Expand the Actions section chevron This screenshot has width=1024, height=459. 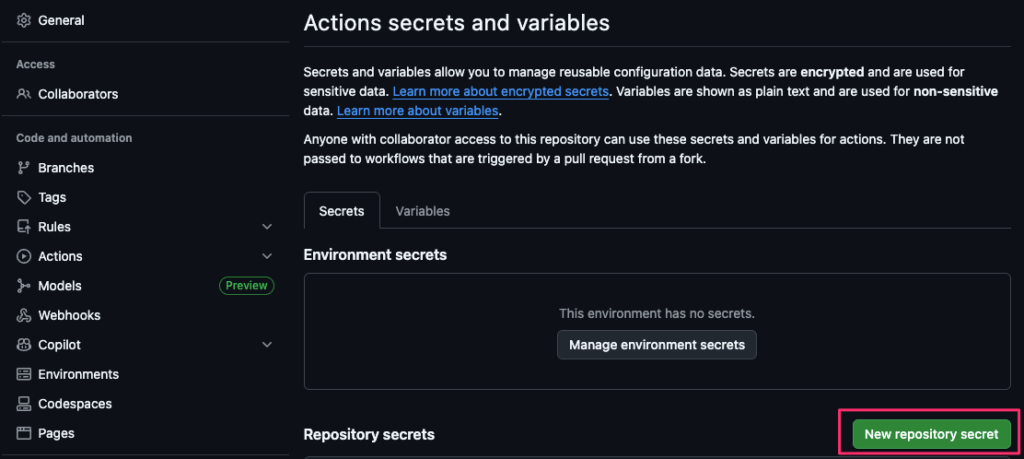pyautogui.click(x=266, y=256)
